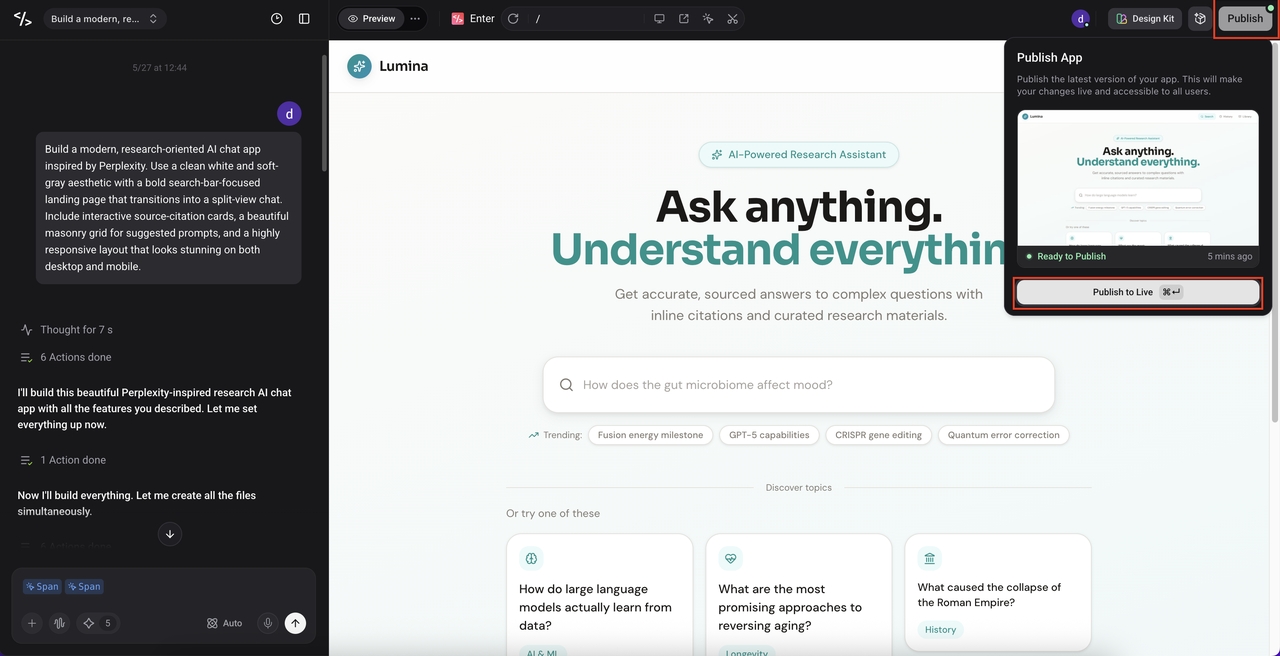Open the user avatar 'd' menu
The image size is (1280, 656).
1080,19
